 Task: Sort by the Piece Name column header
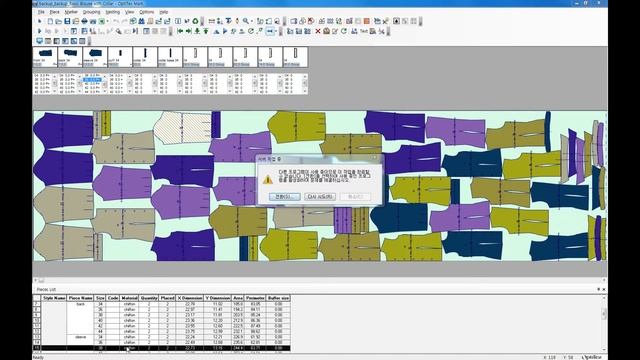[81, 298]
